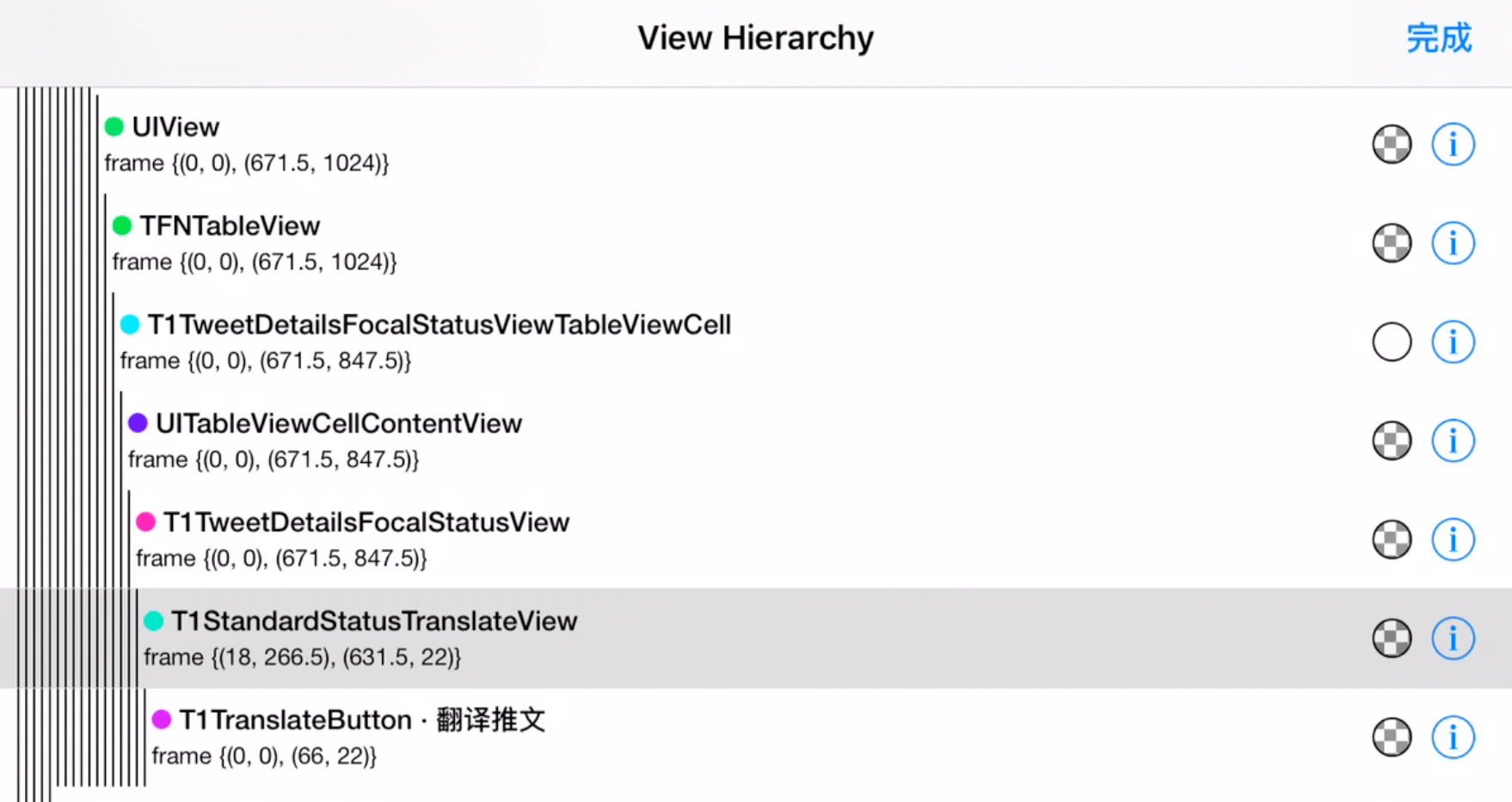This screenshot has width=1512, height=802.
Task: Open info for T1StandardStatusTranslateView
Action: [x=1453, y=639]
